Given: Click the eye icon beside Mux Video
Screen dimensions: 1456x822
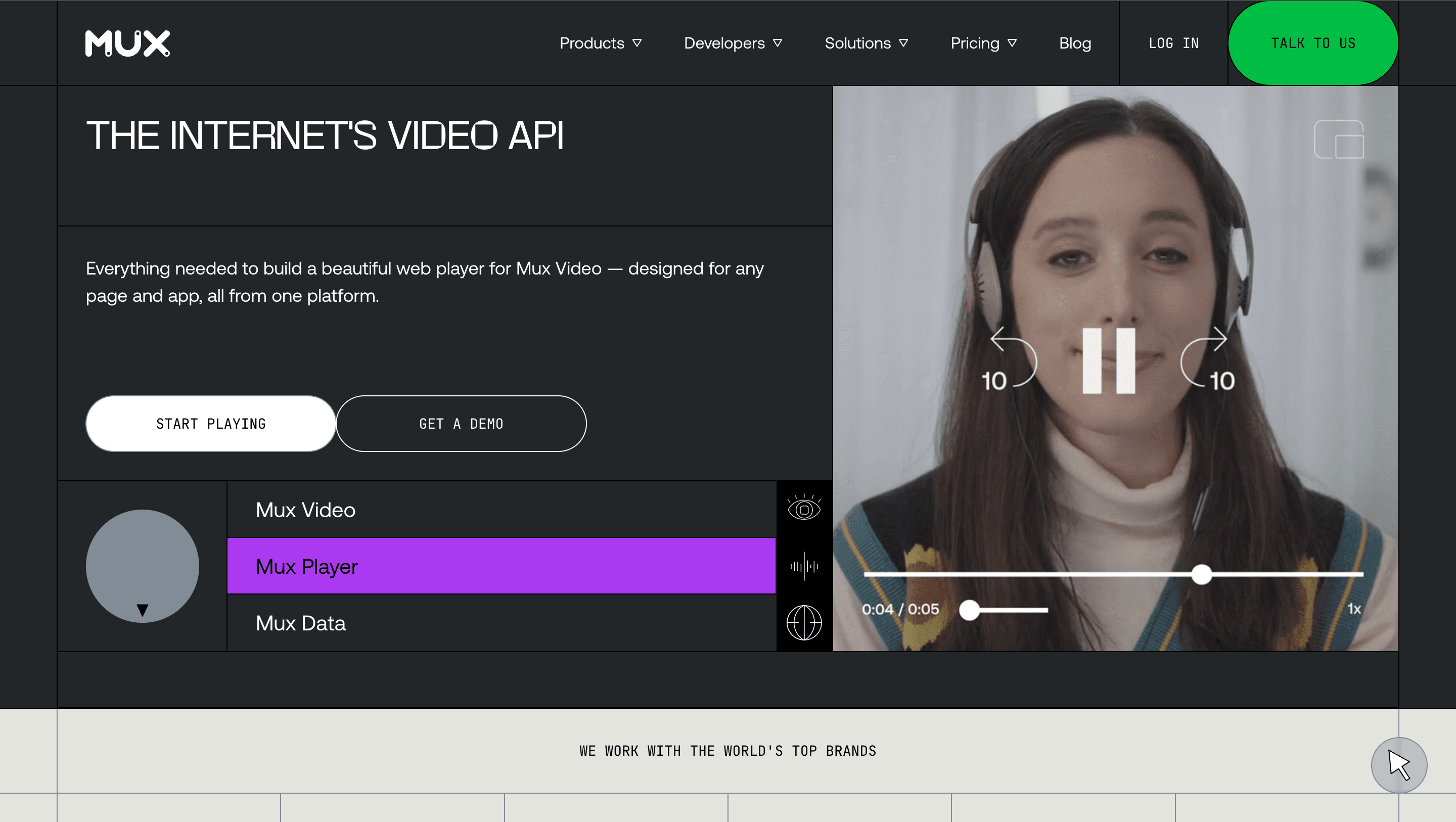Looking at the screenshot, I should click(x=804, y=508).
